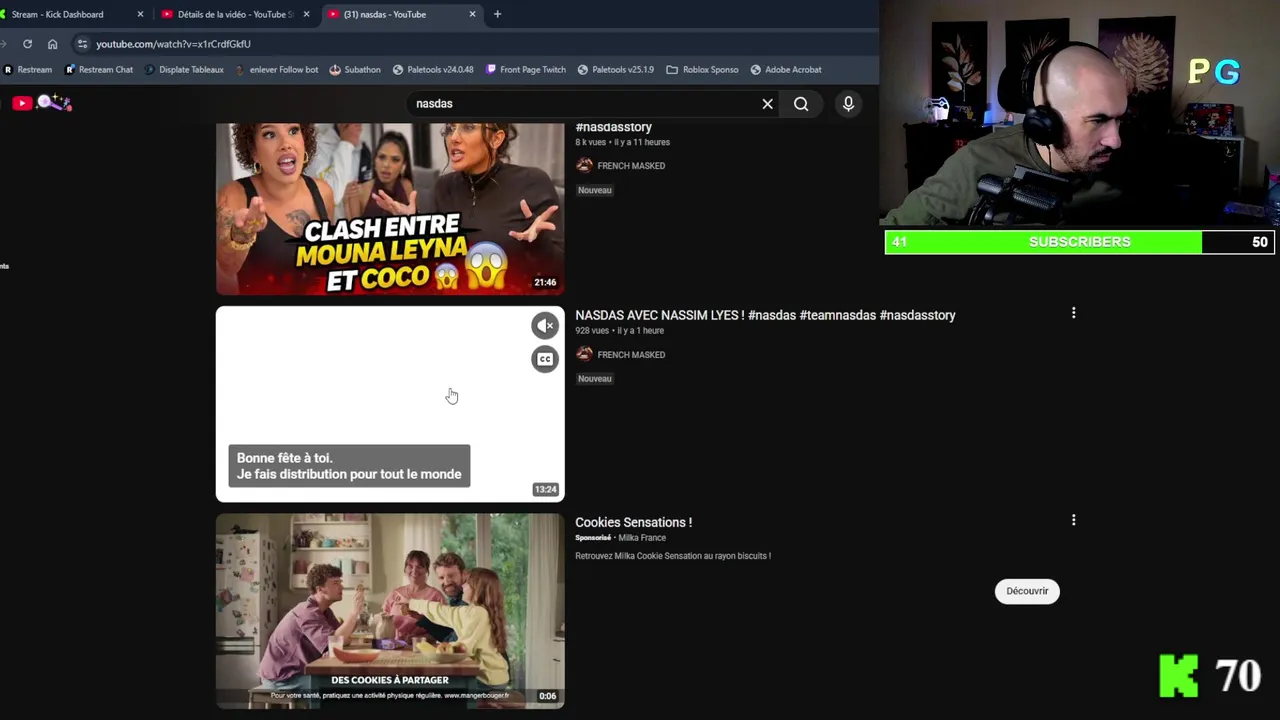Reload the page with the browser refresh icon
1280x720 pixels.
click(27, 44)
